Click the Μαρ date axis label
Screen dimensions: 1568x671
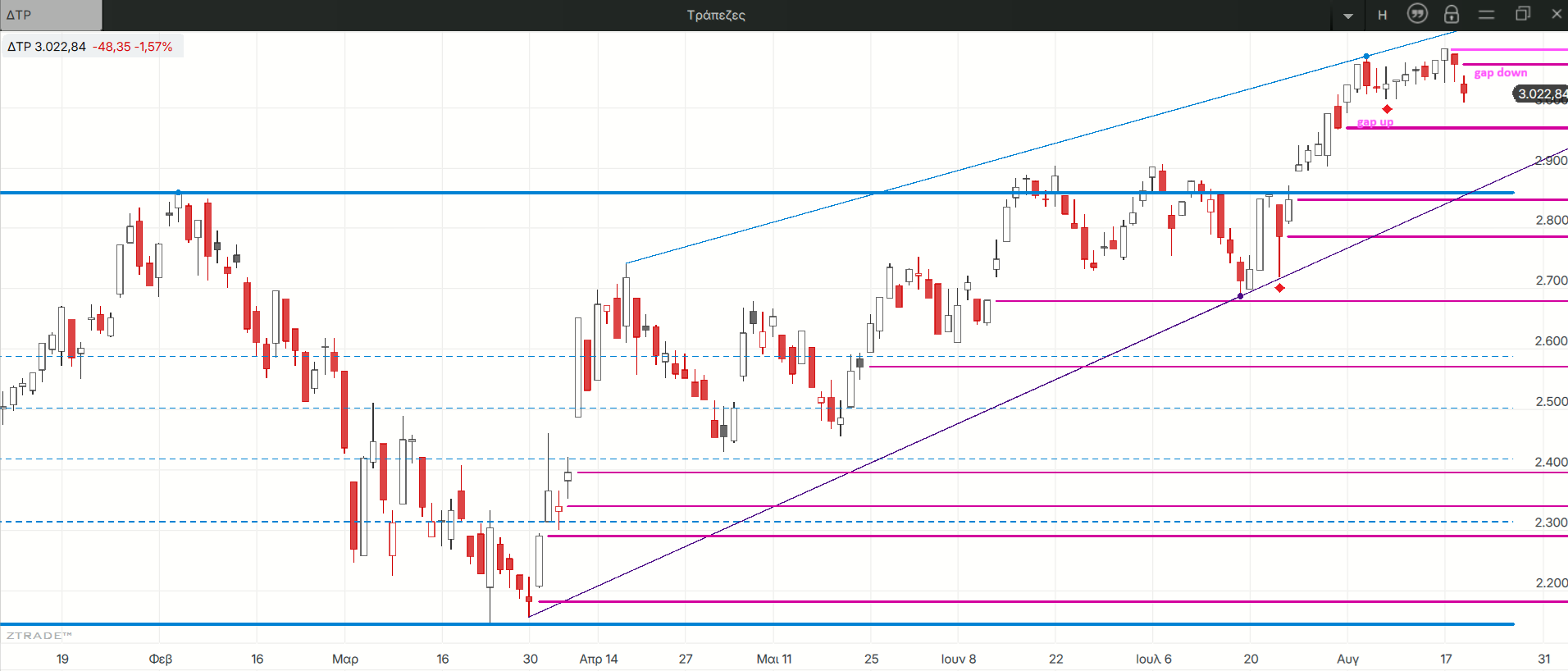345,659
